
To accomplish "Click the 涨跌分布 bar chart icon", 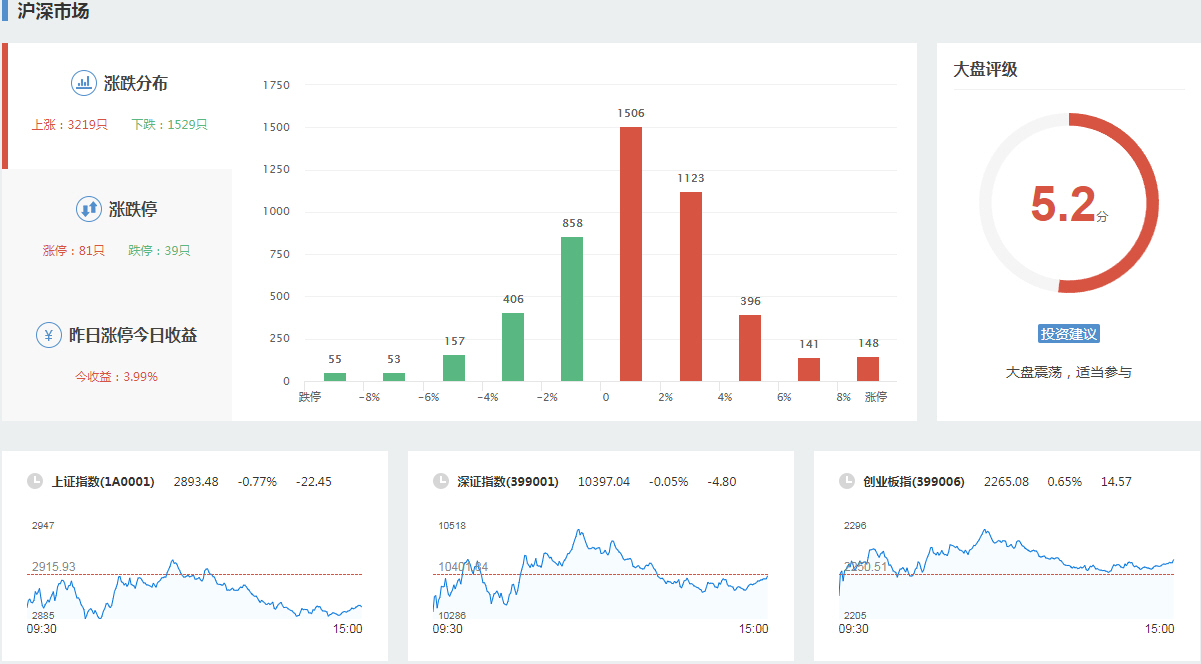I will coord(84,83).
